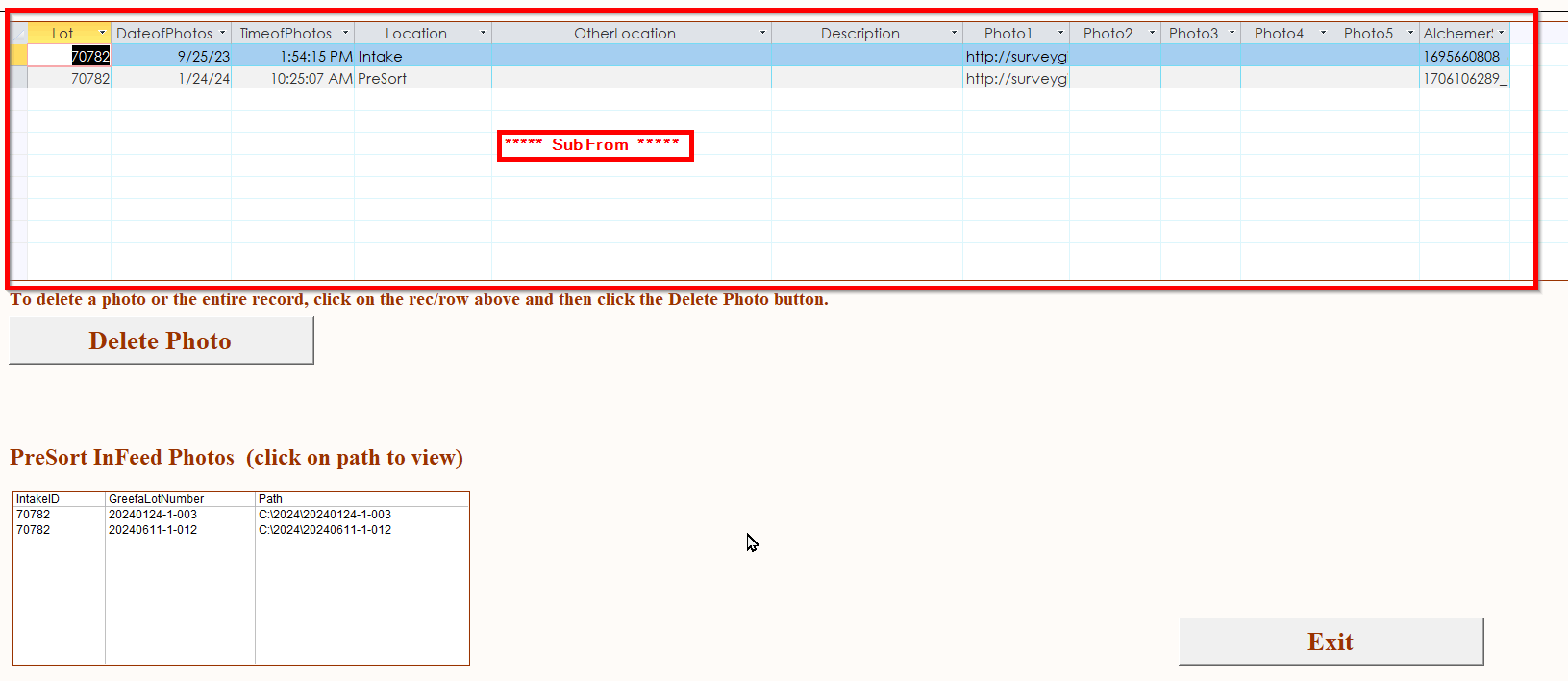
Task: Select the PreSort row via its record selector
Action: point(19,78)
